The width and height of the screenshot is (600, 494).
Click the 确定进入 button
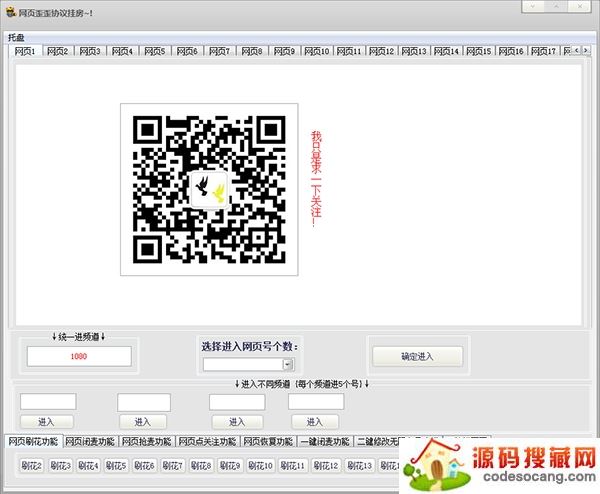point(417,357)
